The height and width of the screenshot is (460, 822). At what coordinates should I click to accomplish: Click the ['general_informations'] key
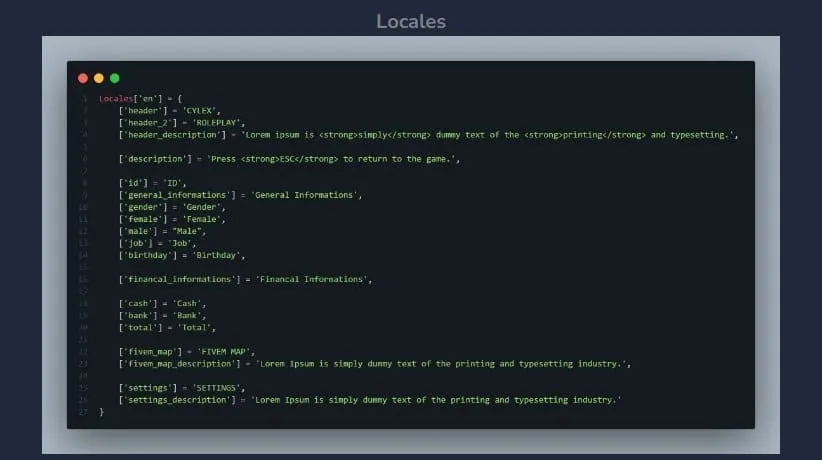pyautogui.click(x=177, y=195)
